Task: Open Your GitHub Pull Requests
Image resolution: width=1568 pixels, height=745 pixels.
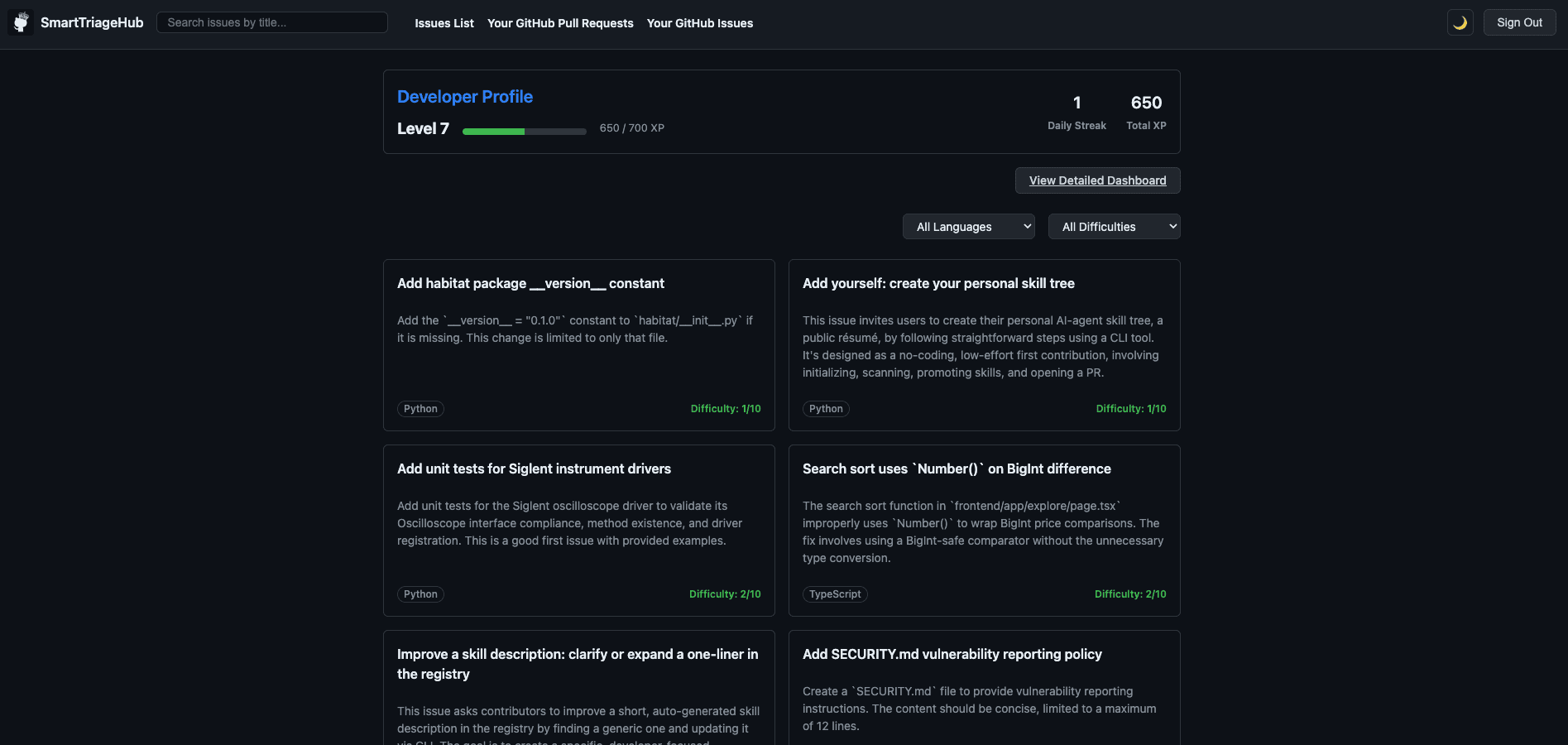Action: [560, 23]
